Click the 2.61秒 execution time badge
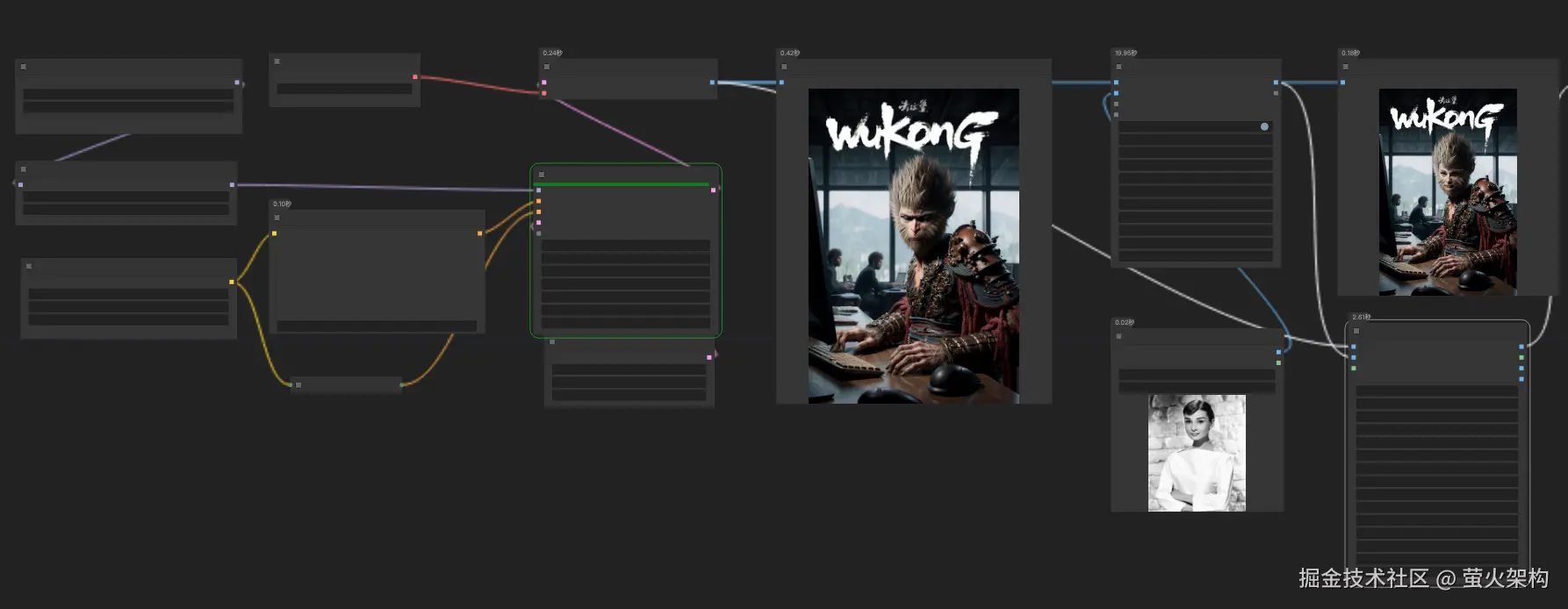 [1361, 317]
